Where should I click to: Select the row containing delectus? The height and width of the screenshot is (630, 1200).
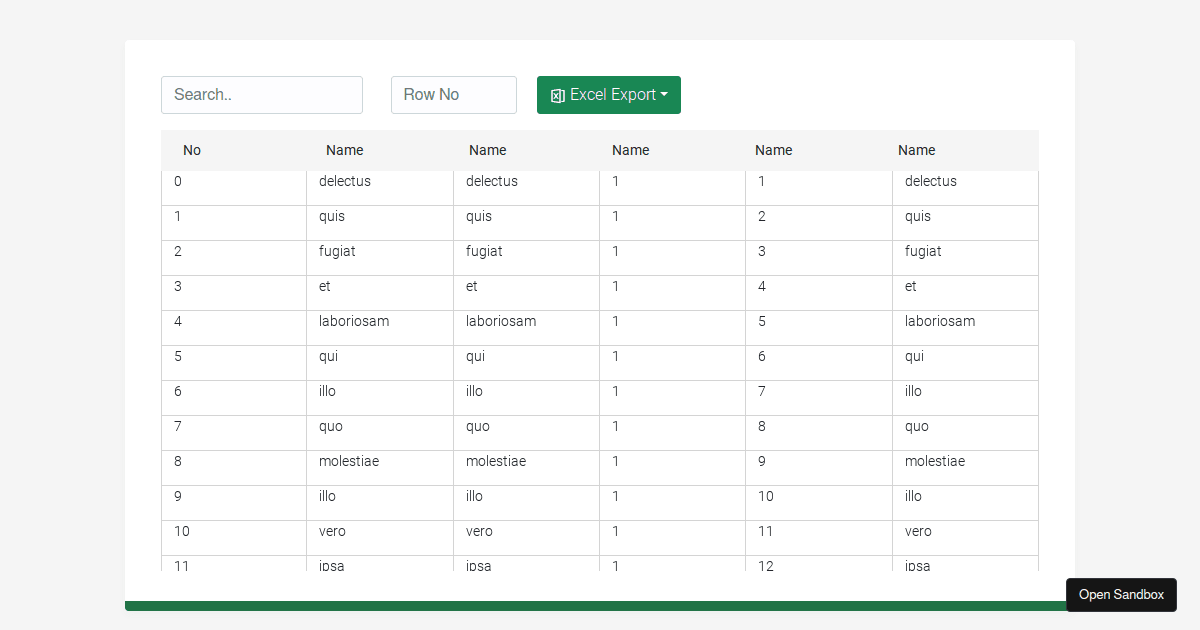[x=345, y=181]
